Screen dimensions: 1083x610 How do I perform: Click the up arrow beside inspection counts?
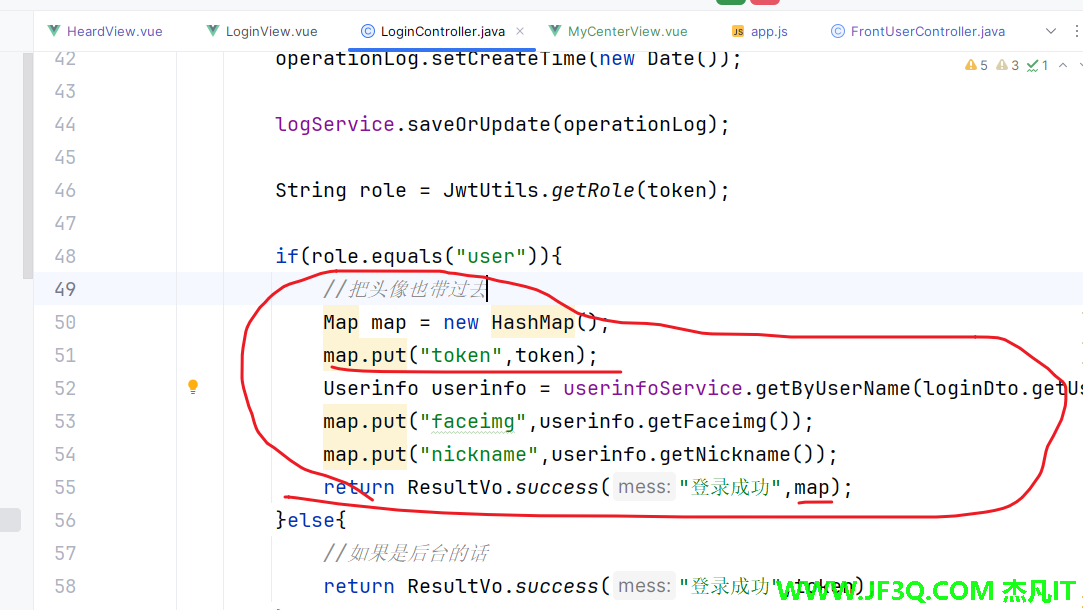1064,65
